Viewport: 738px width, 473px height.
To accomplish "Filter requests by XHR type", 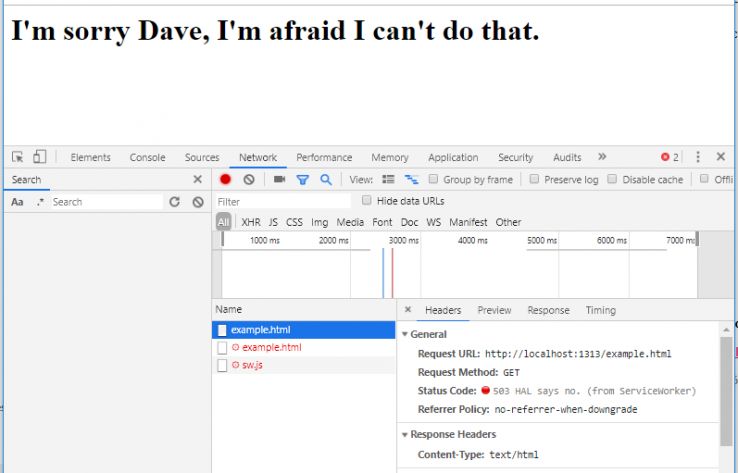I will click(x=250, y=222).
